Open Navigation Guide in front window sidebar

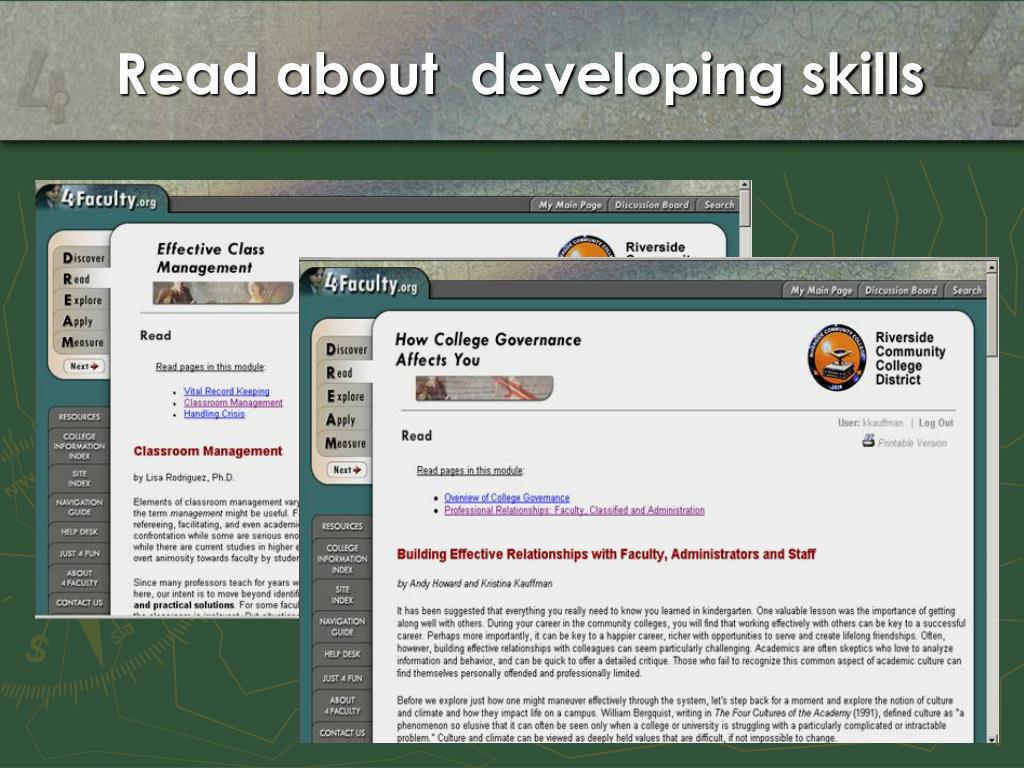(x=342, y=626)
